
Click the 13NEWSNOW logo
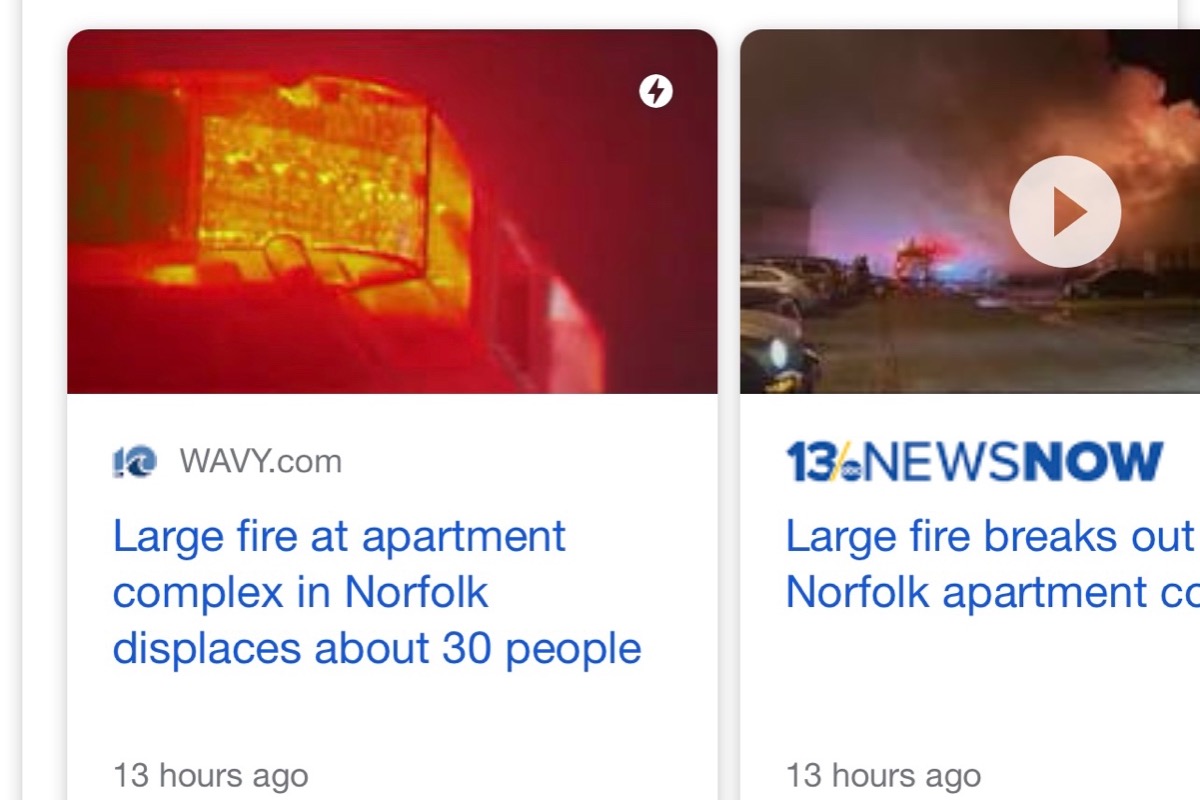pyautogui.click(x=975, y=462)
